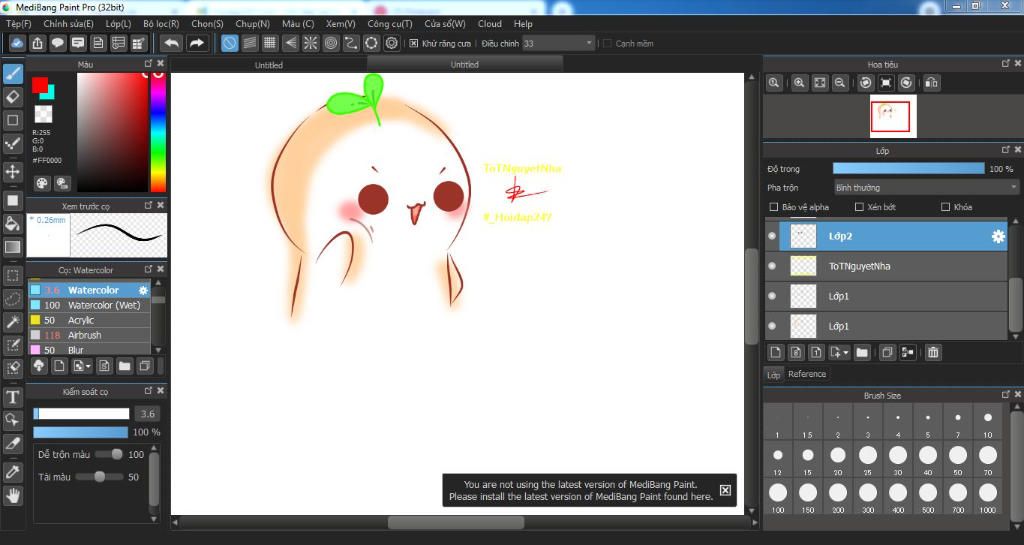Open the add-layer dropdown arrow in layer panel
Screen dimensions: 1024x545
coord(846,353)
